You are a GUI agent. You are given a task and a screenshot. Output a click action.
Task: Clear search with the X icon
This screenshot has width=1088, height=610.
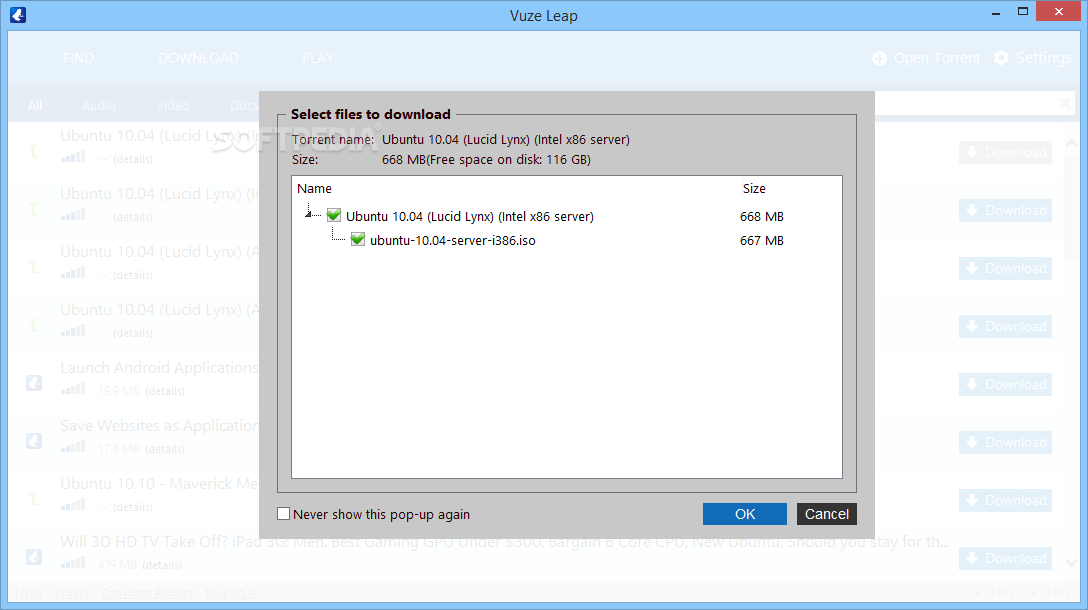coord(1064,104)
